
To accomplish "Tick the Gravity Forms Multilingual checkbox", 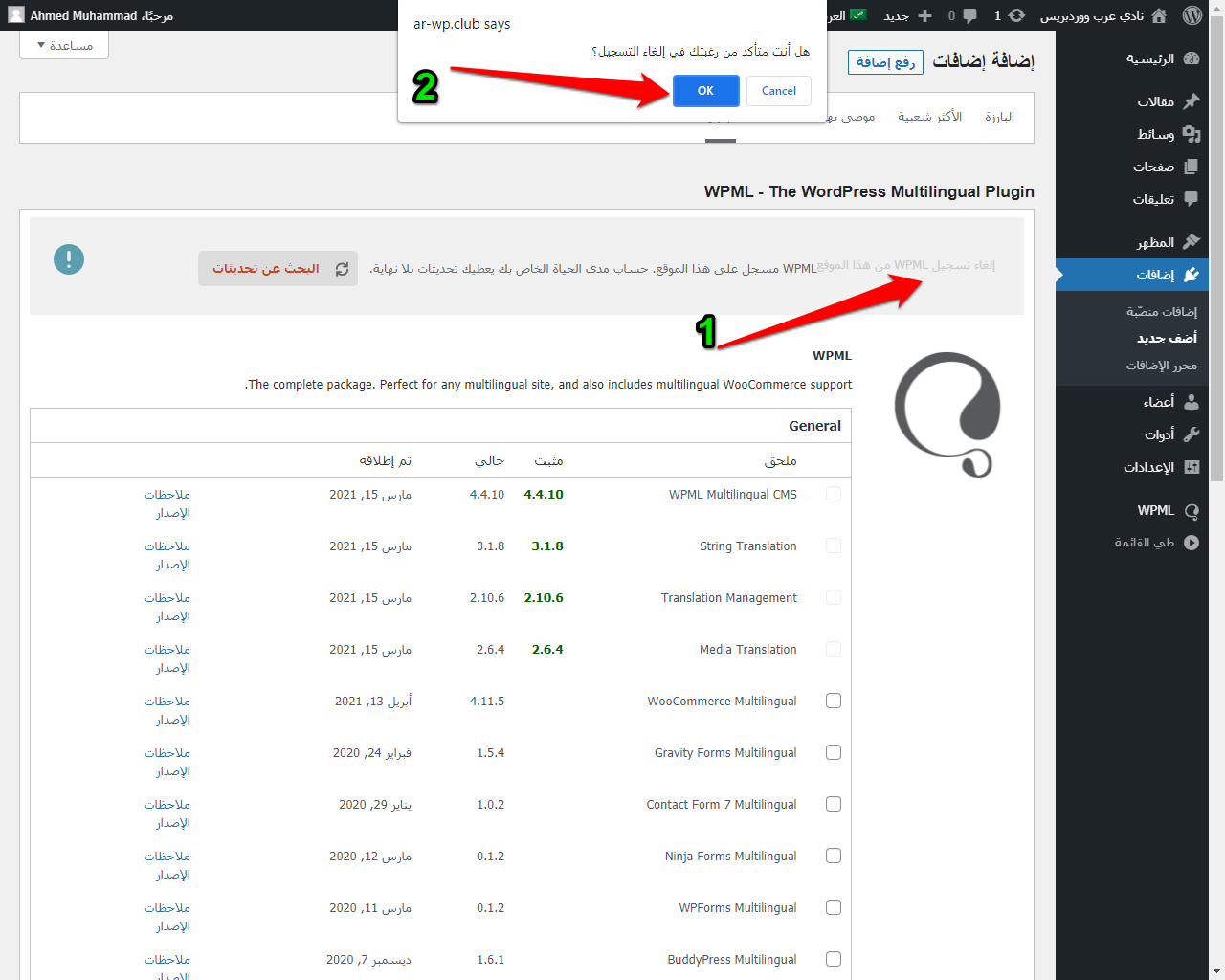I will click(x=834, y=752).
